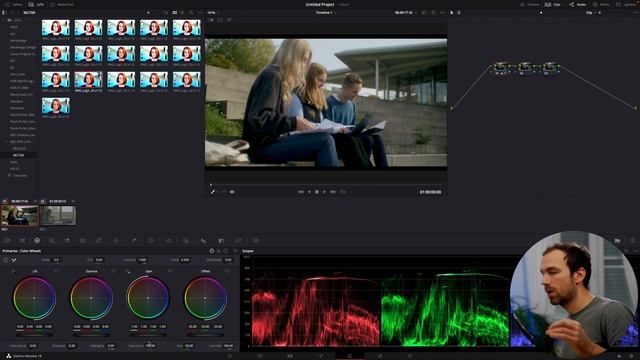Screen dimensions: 640x360
Task: Open the Camera Raw palette
Action: click(x=7, y=241)
